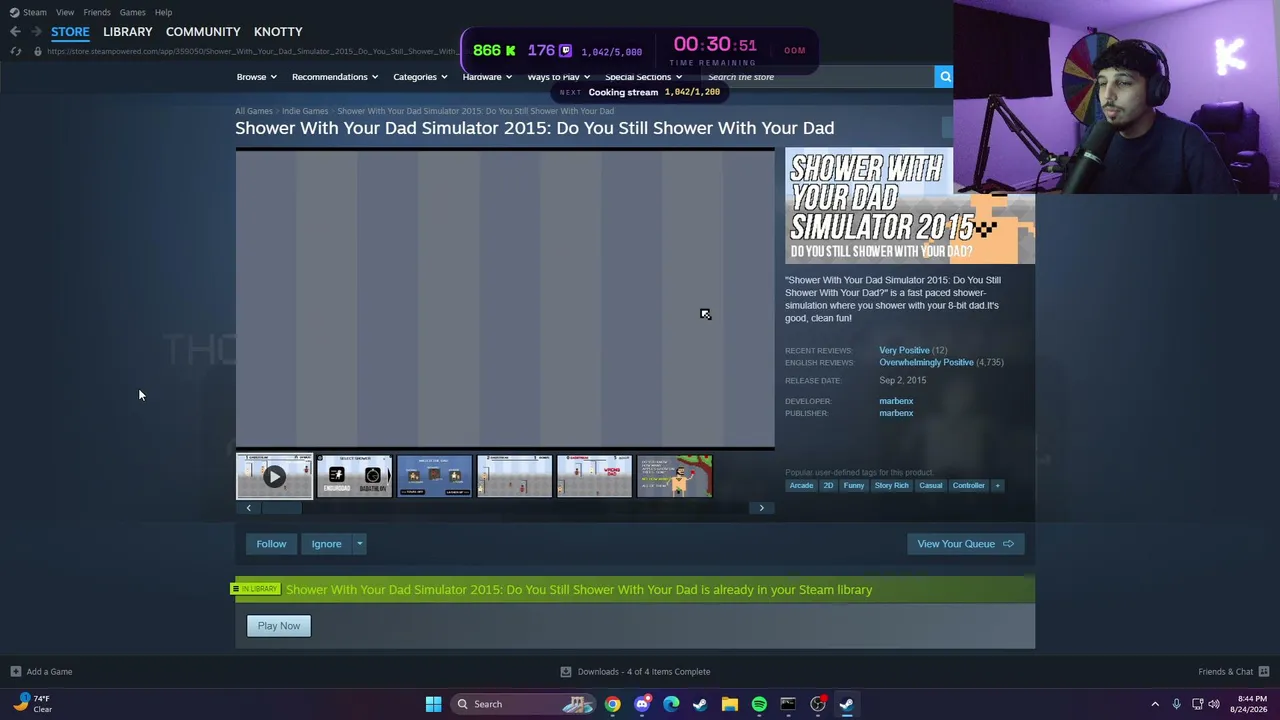
Task: Open the Overwhelmingly Positive reviews link
Action: point(926,362)
